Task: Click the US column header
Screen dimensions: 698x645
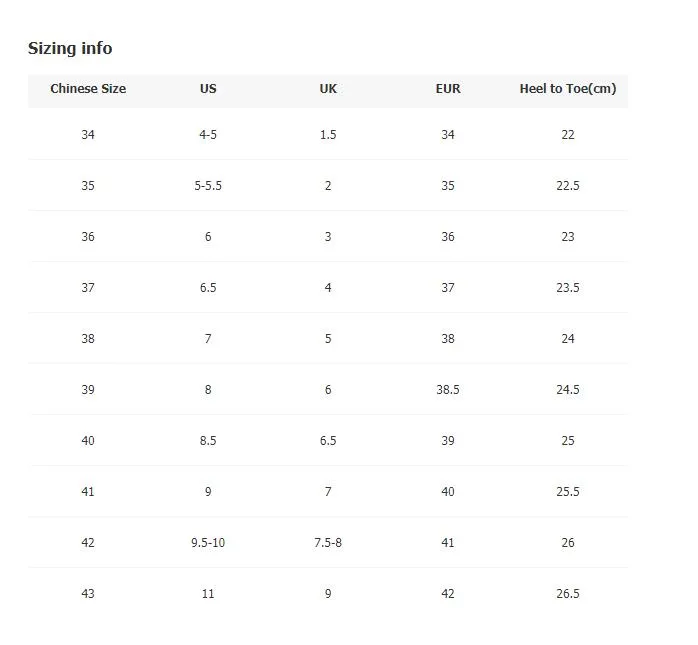Action: pyautogui.click(x=208, y=89)
